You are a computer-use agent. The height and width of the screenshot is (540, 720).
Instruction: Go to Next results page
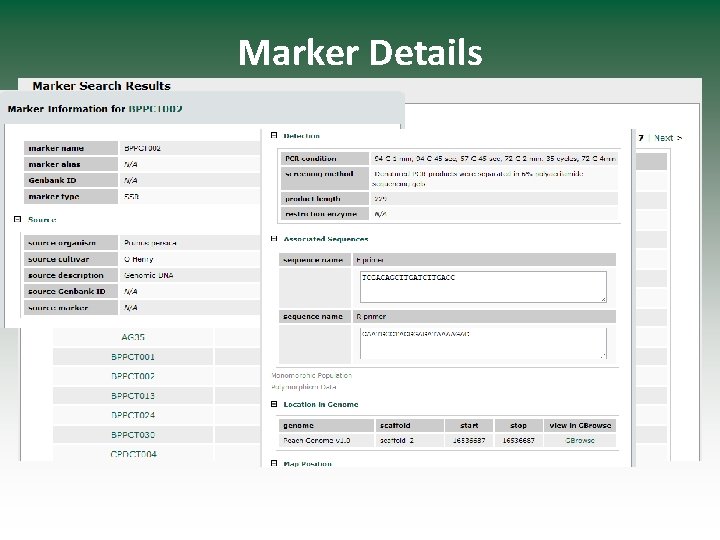point(668,138)
